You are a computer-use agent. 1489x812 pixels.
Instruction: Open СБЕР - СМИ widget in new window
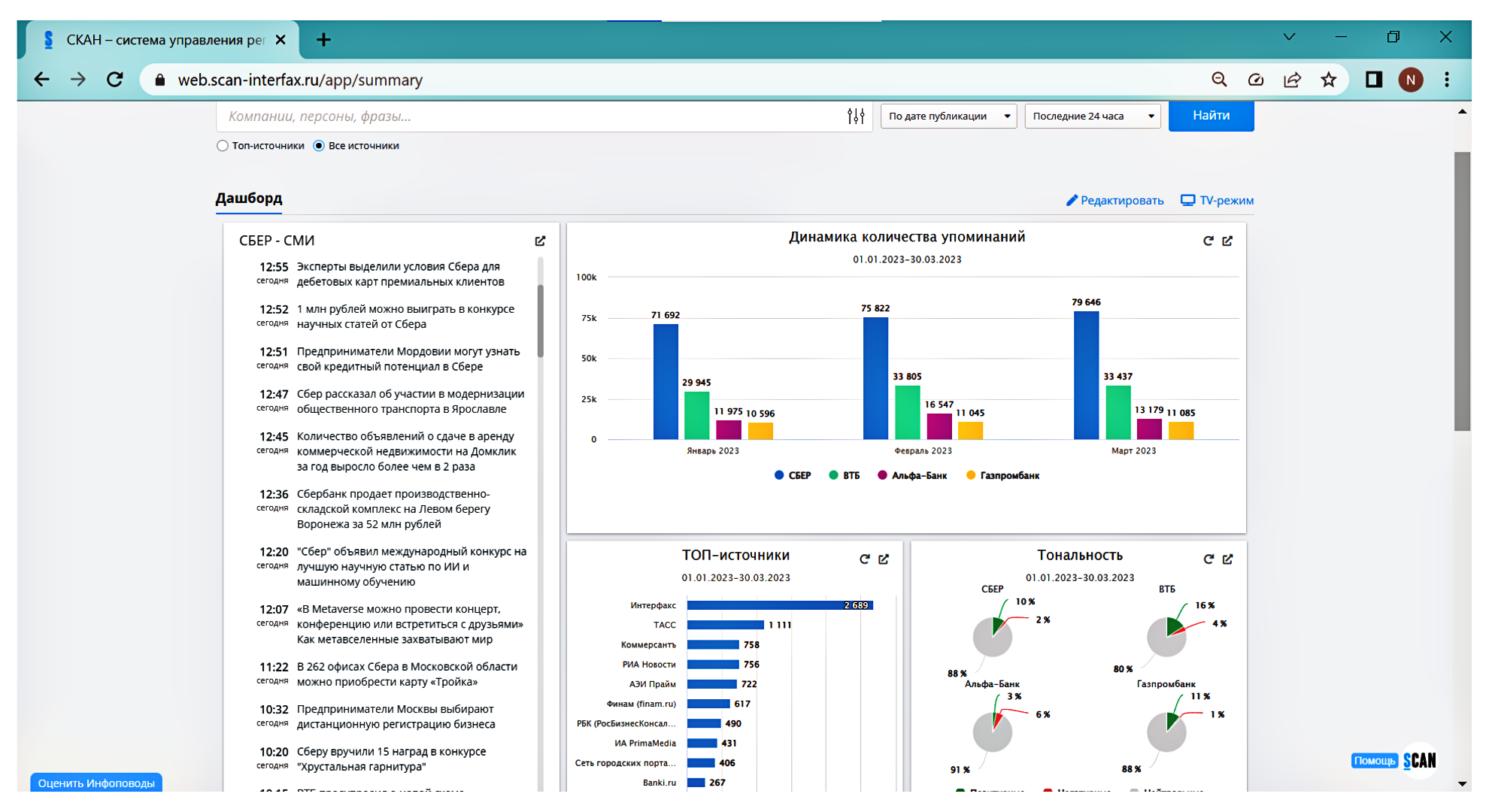click(x=540, y=241)
